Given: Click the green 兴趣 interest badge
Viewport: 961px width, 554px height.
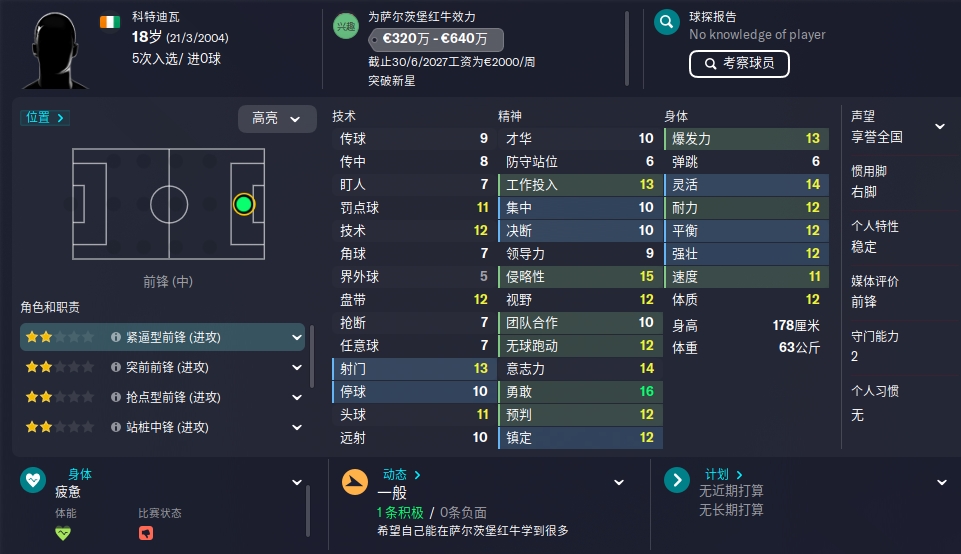Looking at the screenshot, I should pos(346,26).
